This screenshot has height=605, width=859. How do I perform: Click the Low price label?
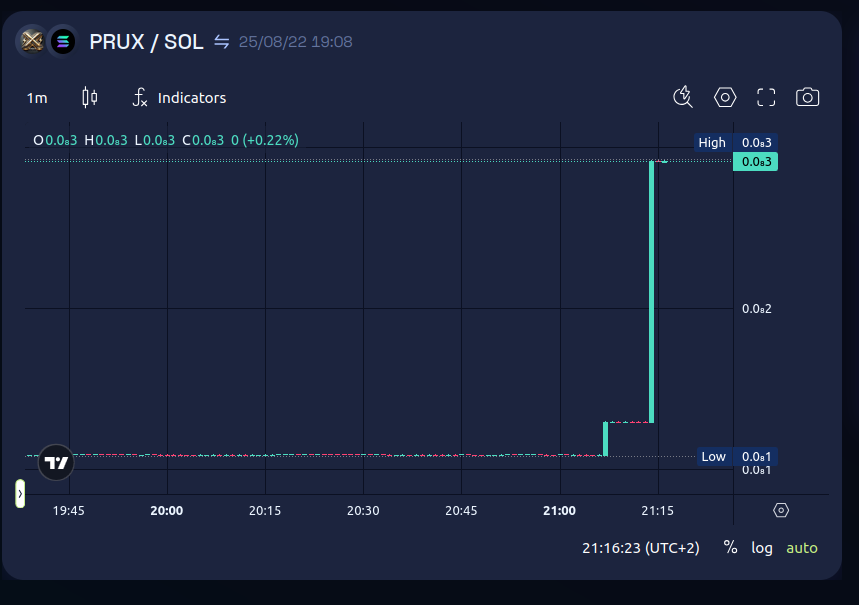[x=737, y=456]
